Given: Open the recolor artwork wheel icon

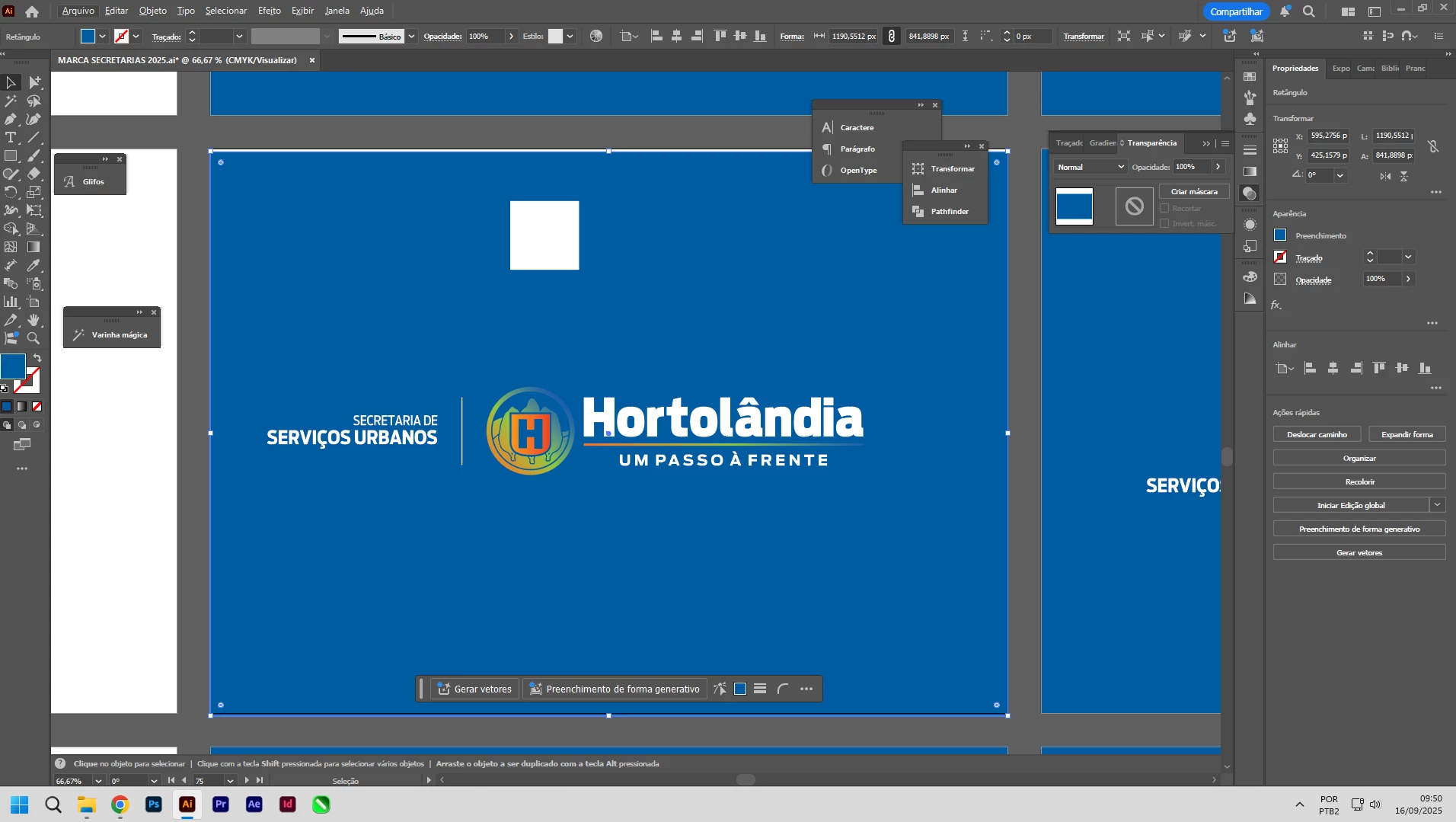Looking at the screenshot, I should [596, 36].
